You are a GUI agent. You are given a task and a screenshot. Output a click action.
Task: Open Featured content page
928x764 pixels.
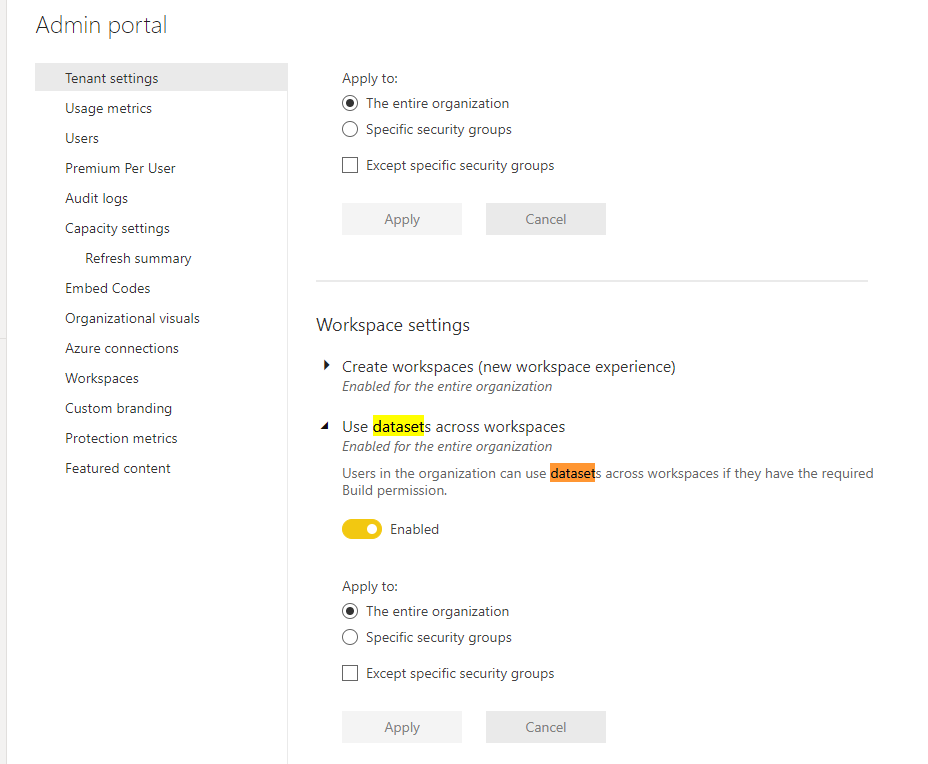(118, 468)
